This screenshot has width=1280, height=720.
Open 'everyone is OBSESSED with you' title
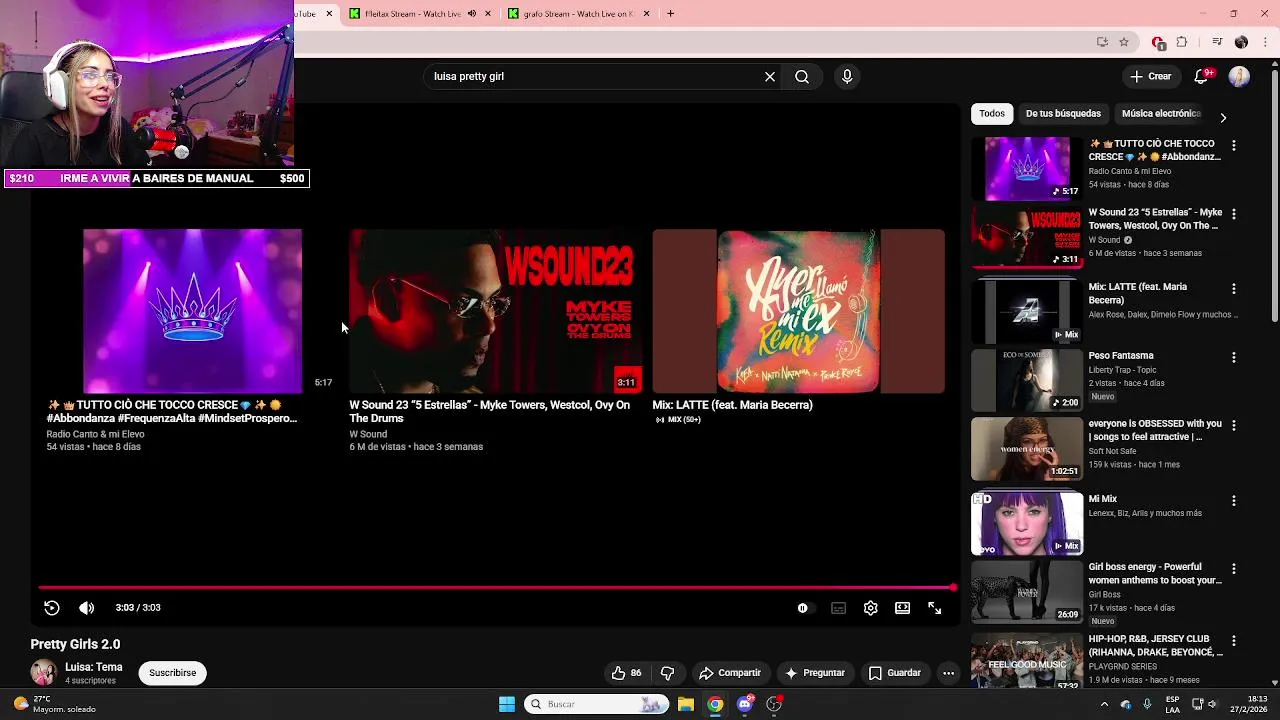pos(1155,430)
